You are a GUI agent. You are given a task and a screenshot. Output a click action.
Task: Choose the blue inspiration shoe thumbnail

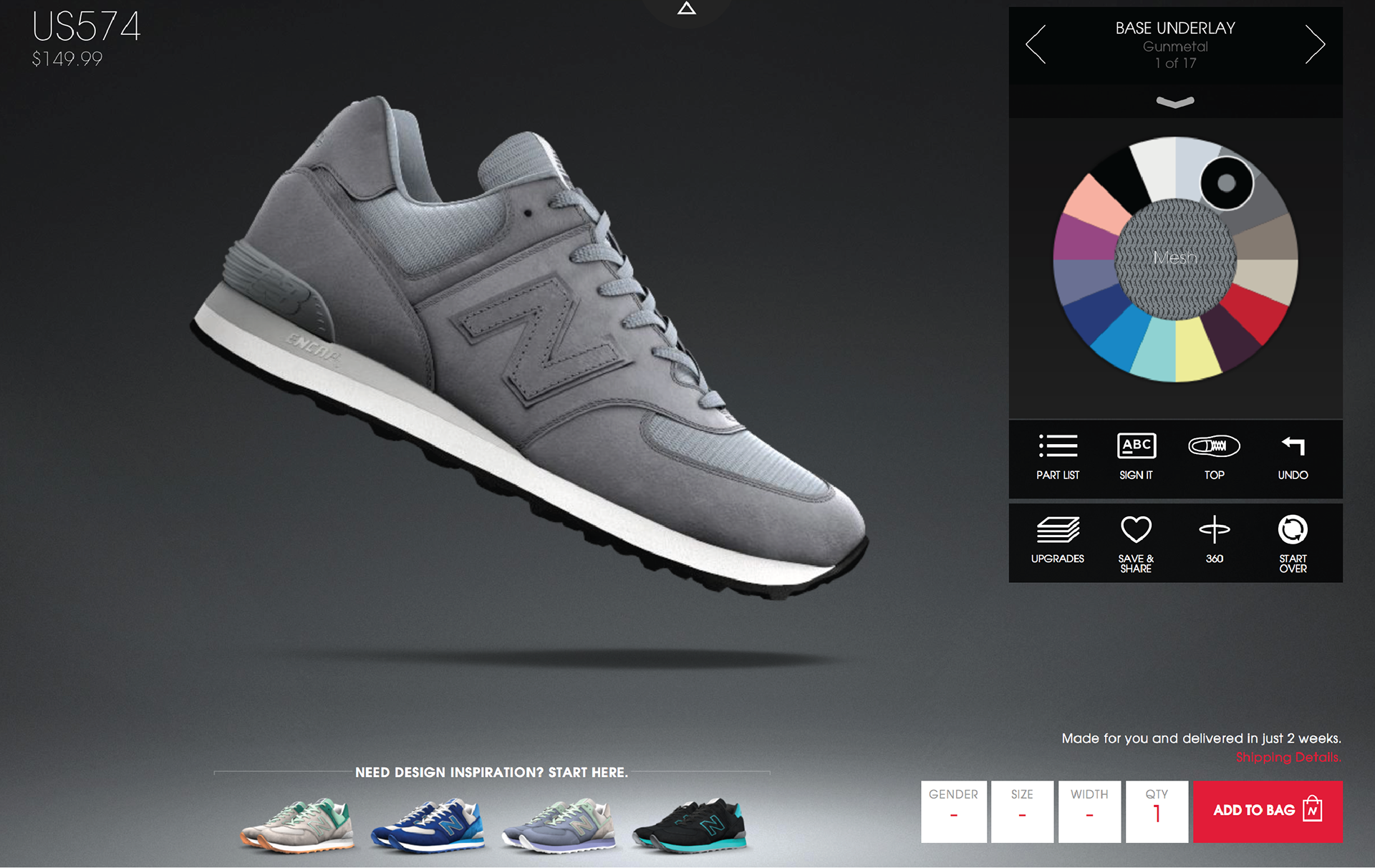click(x=428, y=825)
